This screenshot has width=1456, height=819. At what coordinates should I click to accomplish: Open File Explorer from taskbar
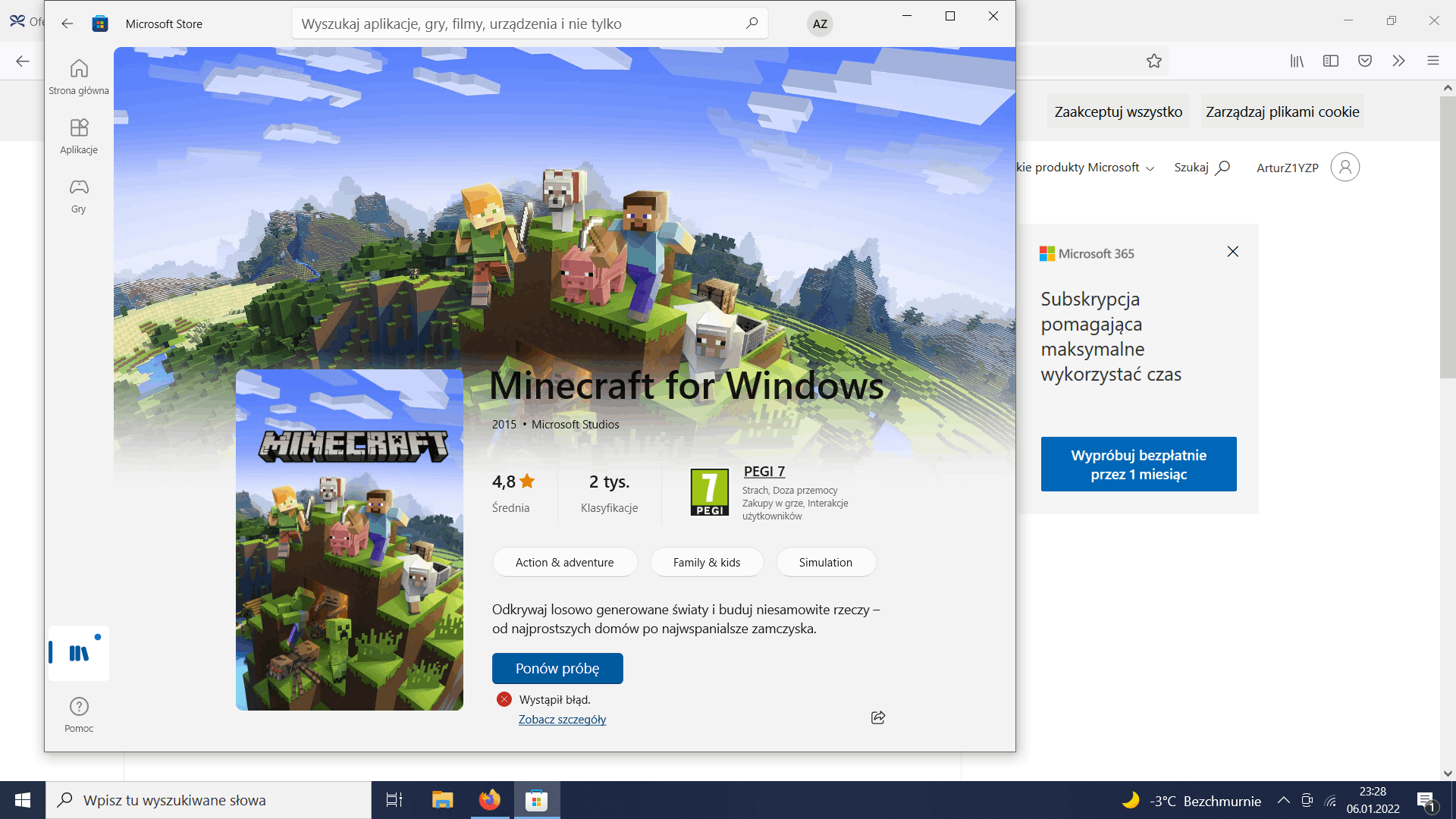click(442, 800)
